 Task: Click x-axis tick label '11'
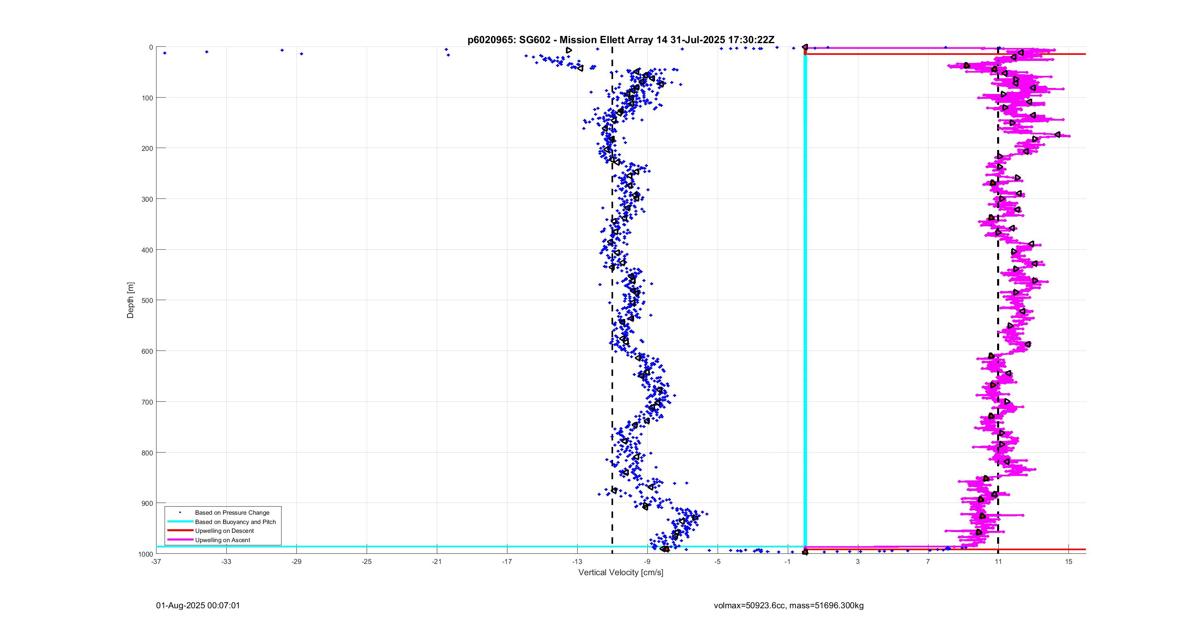click(x=998, y=561)
